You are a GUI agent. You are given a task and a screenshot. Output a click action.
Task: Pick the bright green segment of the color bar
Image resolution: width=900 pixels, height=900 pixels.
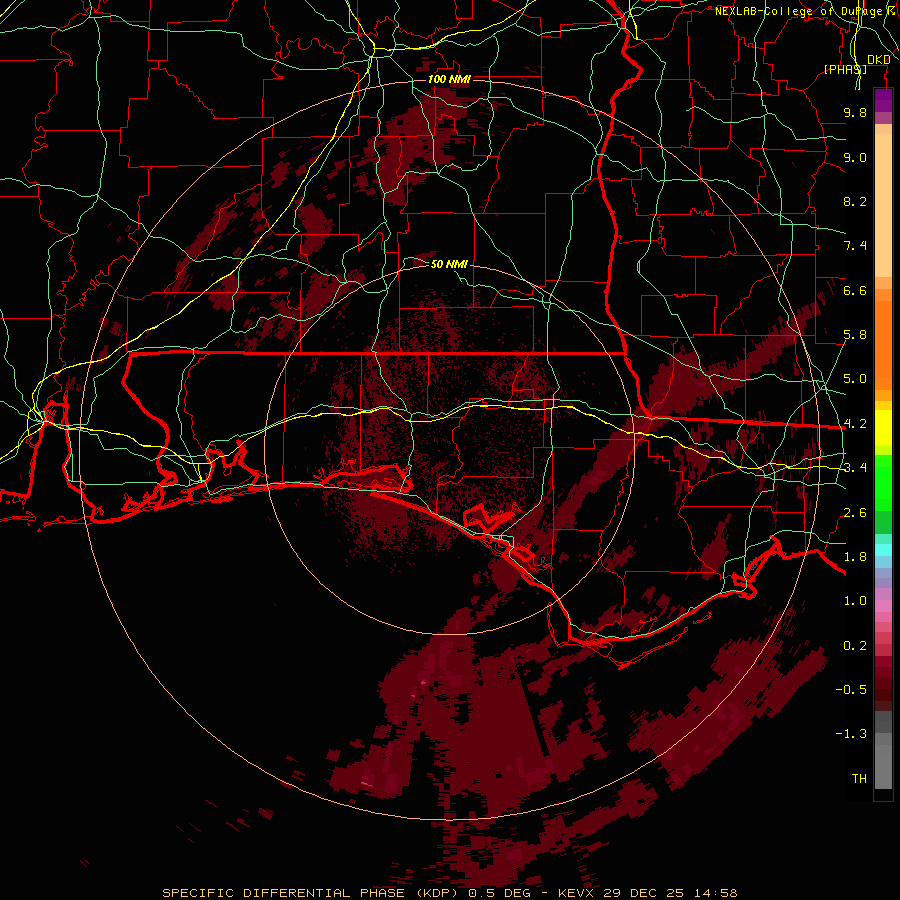coord(883,483)
